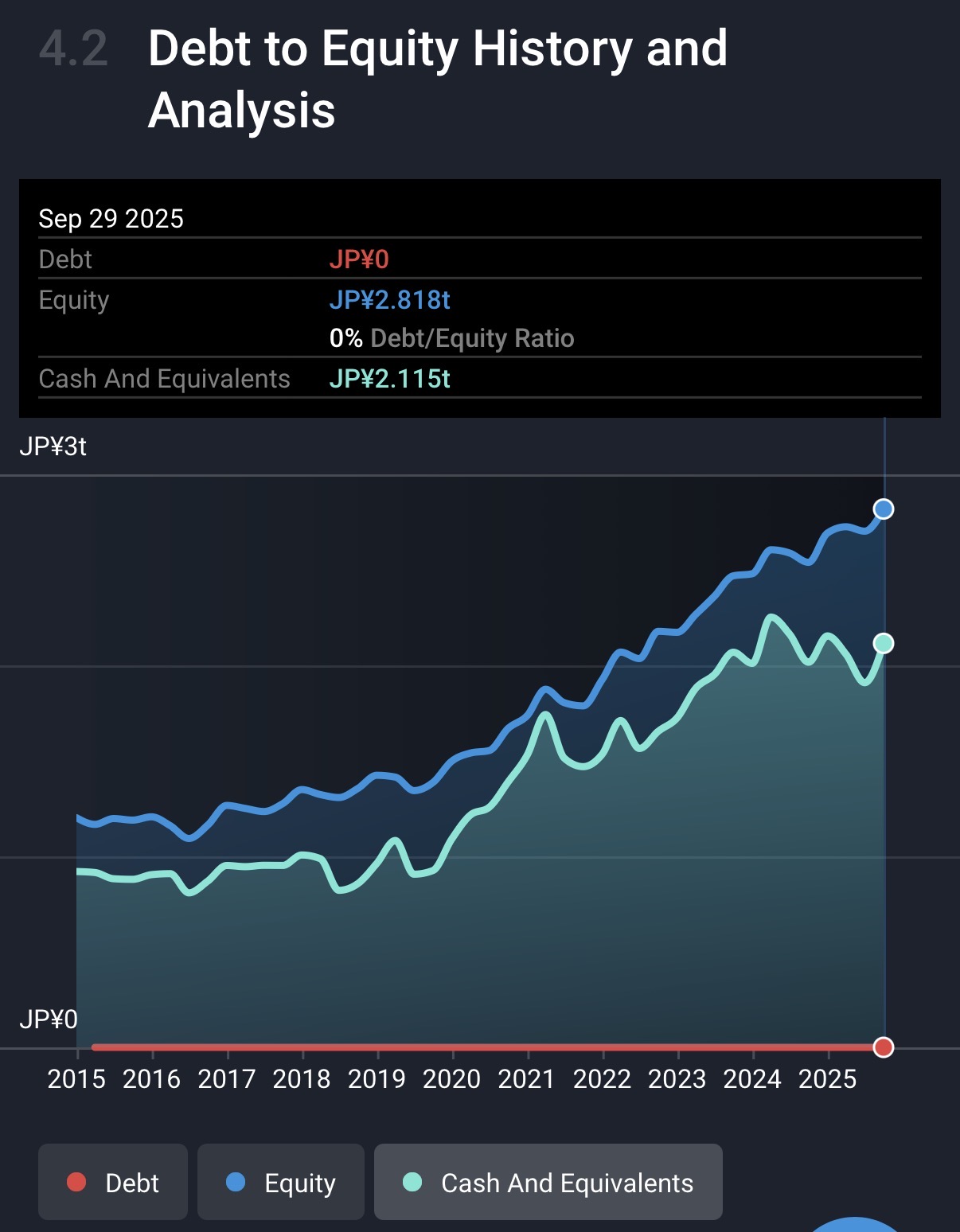
Task: Tap the Debt to Equity History heading
Action: (437, 78)
